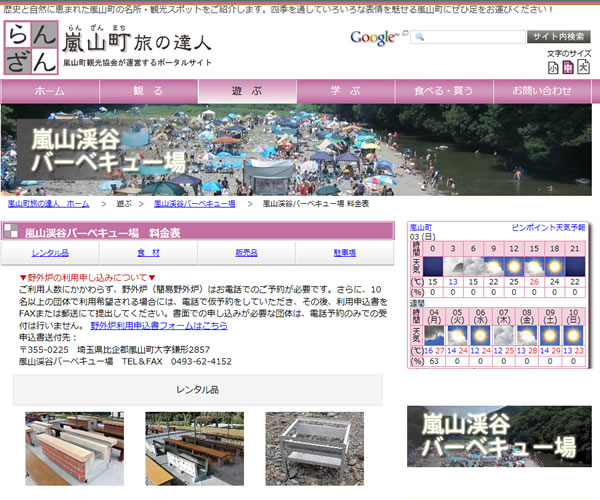Select the 遊ぶ navigation tab
The image size is (600, 500).
[x=246, y=91]
